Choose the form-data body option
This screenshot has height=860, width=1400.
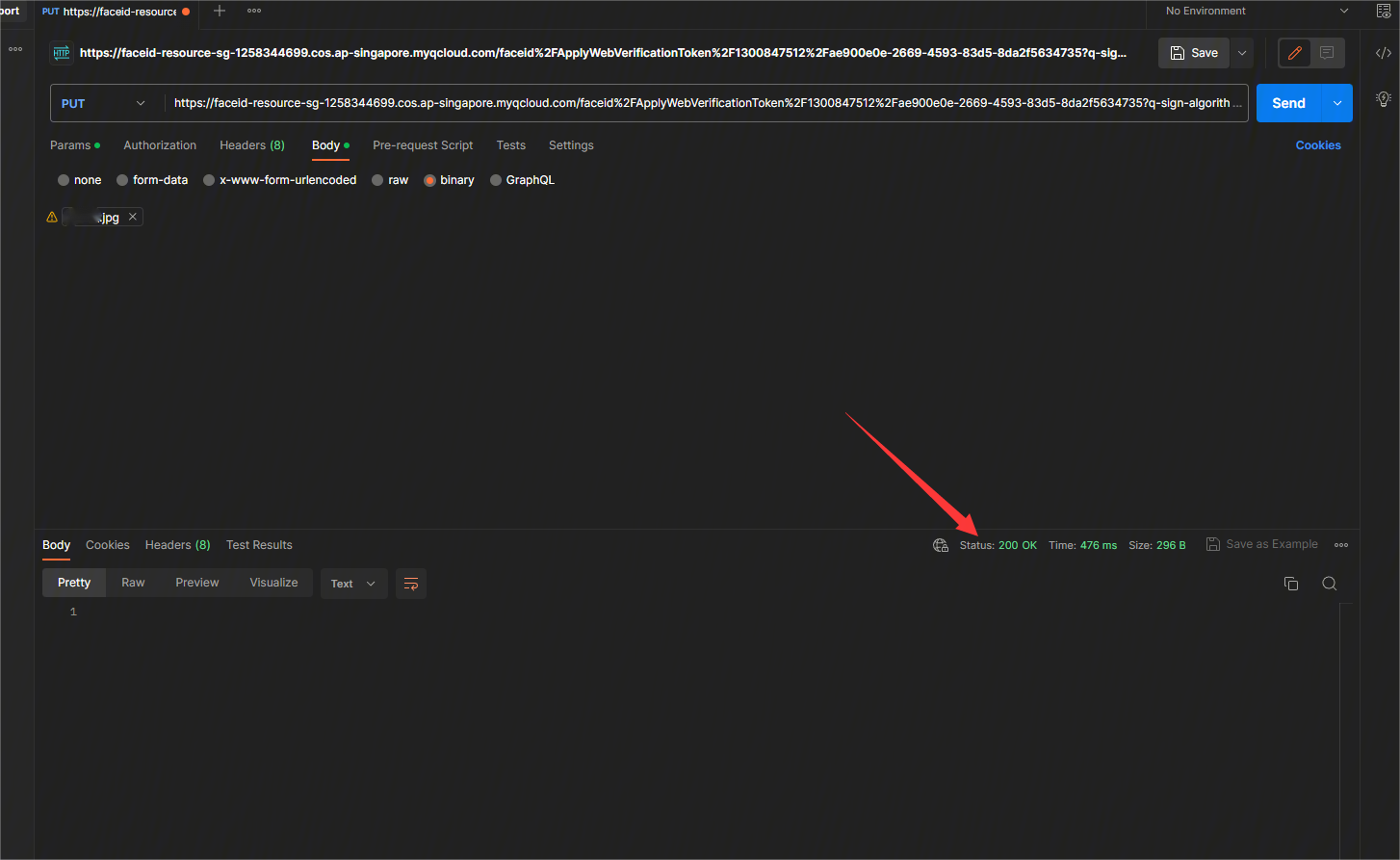[122, 180]
